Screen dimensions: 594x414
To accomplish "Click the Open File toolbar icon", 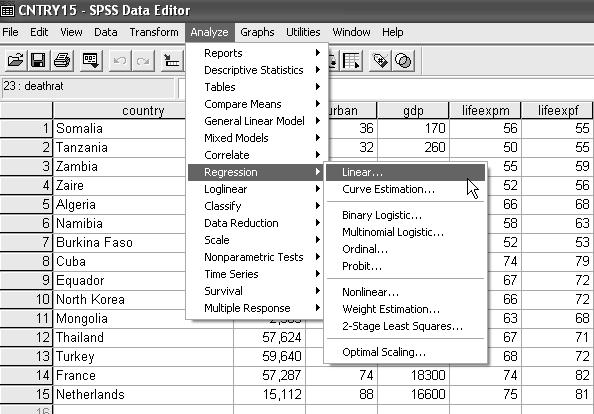I will (x=16, y=61).
